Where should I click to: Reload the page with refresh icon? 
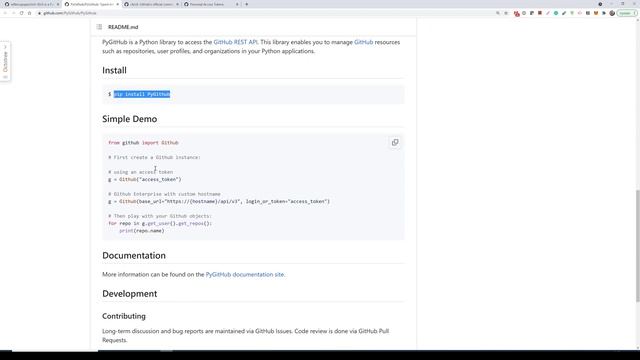[x=21, y=13]
